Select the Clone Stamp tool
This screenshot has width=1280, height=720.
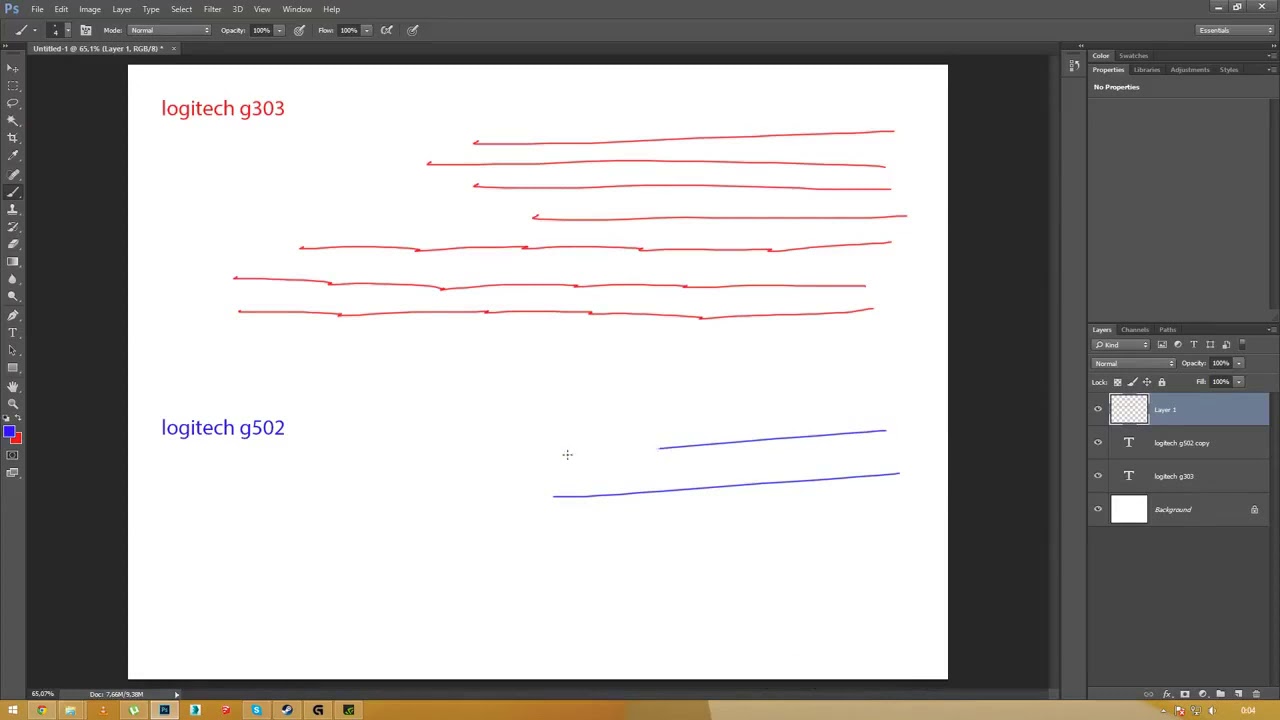[13, 209]
